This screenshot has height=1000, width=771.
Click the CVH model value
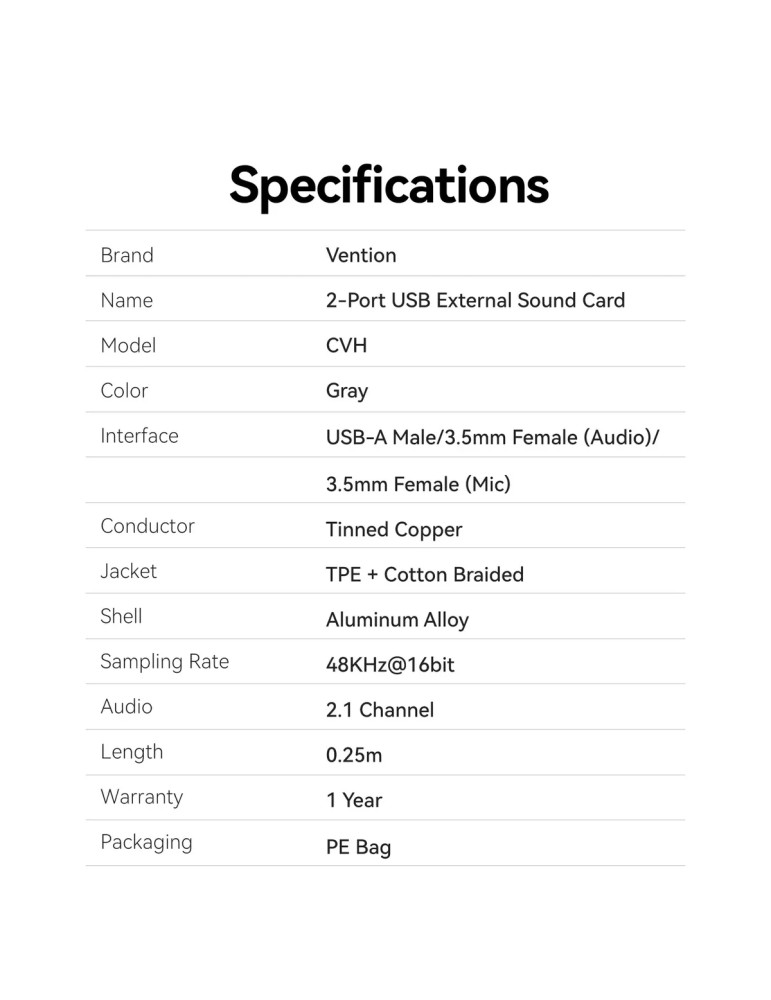click(x=346, y=345)
